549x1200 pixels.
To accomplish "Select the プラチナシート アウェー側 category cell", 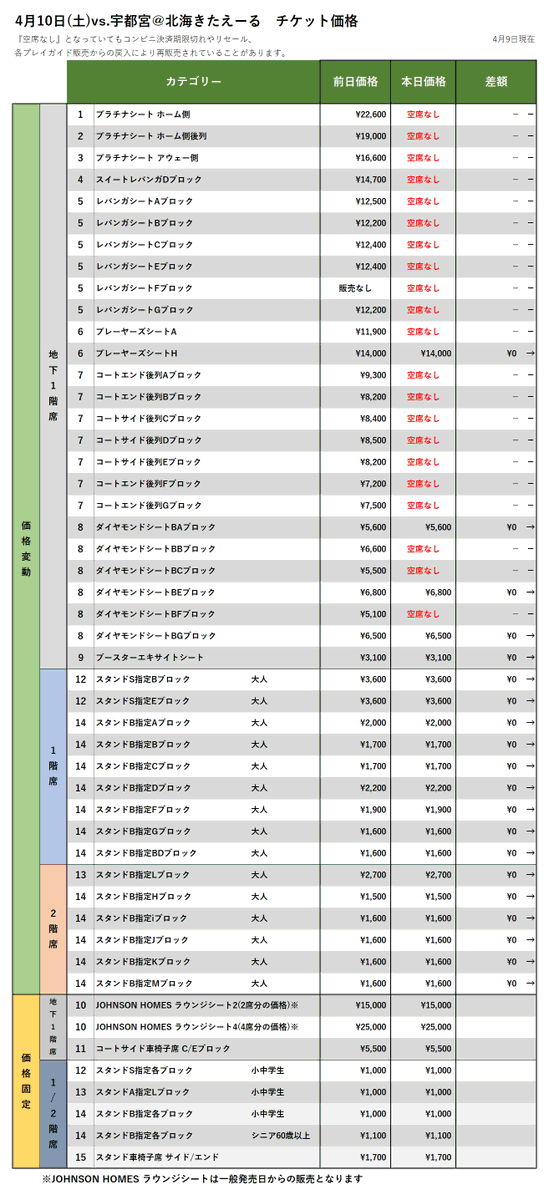I will click(x=207, y=158).
